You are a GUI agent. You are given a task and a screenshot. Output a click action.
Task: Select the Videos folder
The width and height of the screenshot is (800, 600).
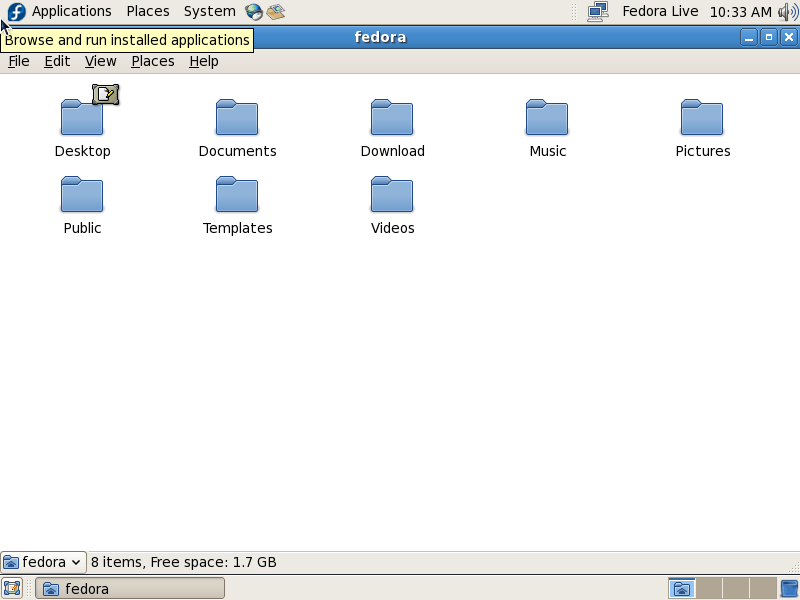click(392, 206)
